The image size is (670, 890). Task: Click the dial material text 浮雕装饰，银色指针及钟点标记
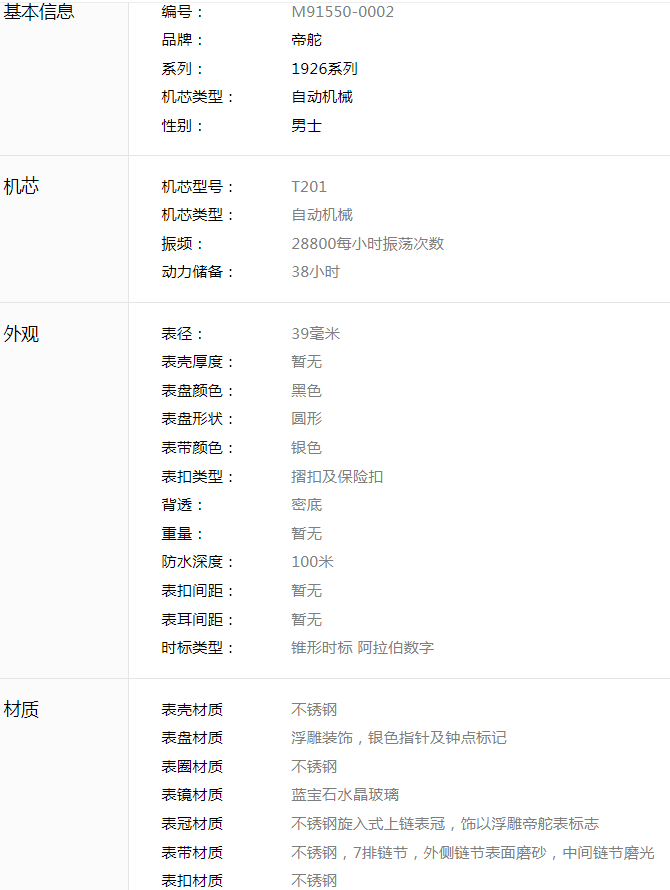point(399,738)
